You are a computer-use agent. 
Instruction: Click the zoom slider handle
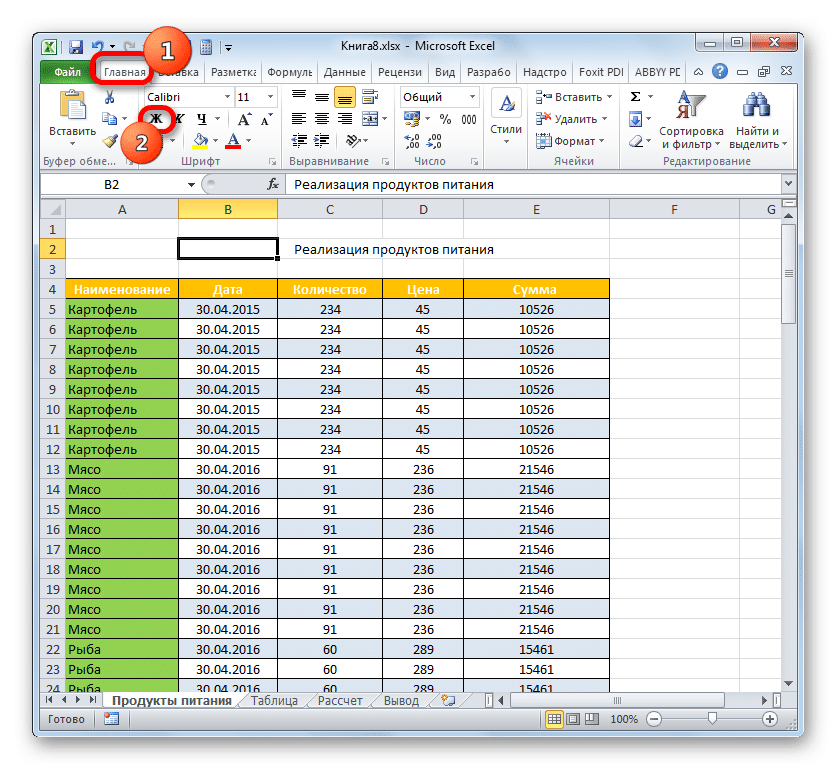pyautogui.click(x=711, y=719)
